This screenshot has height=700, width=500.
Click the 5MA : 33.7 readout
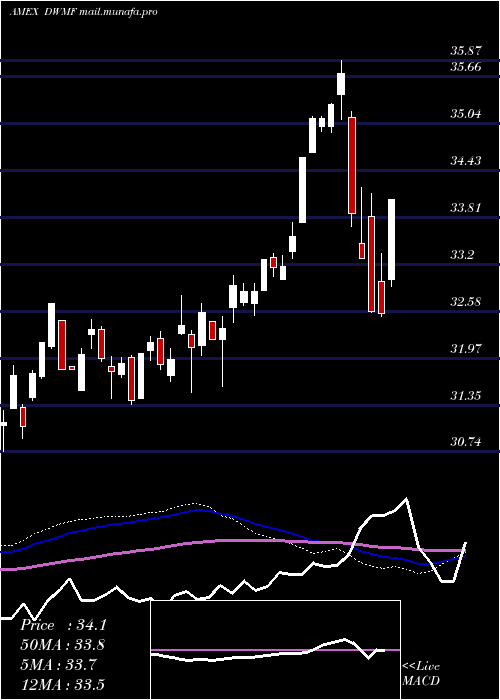tap(58, 665)
